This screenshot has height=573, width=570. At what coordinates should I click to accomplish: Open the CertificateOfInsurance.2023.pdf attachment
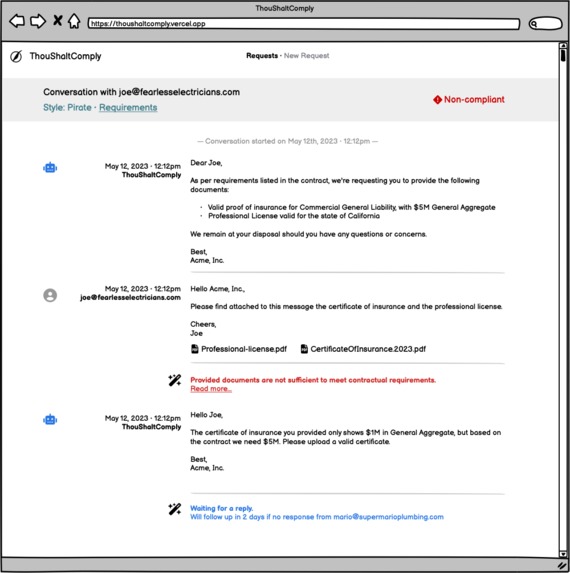(x=368, y=349)
